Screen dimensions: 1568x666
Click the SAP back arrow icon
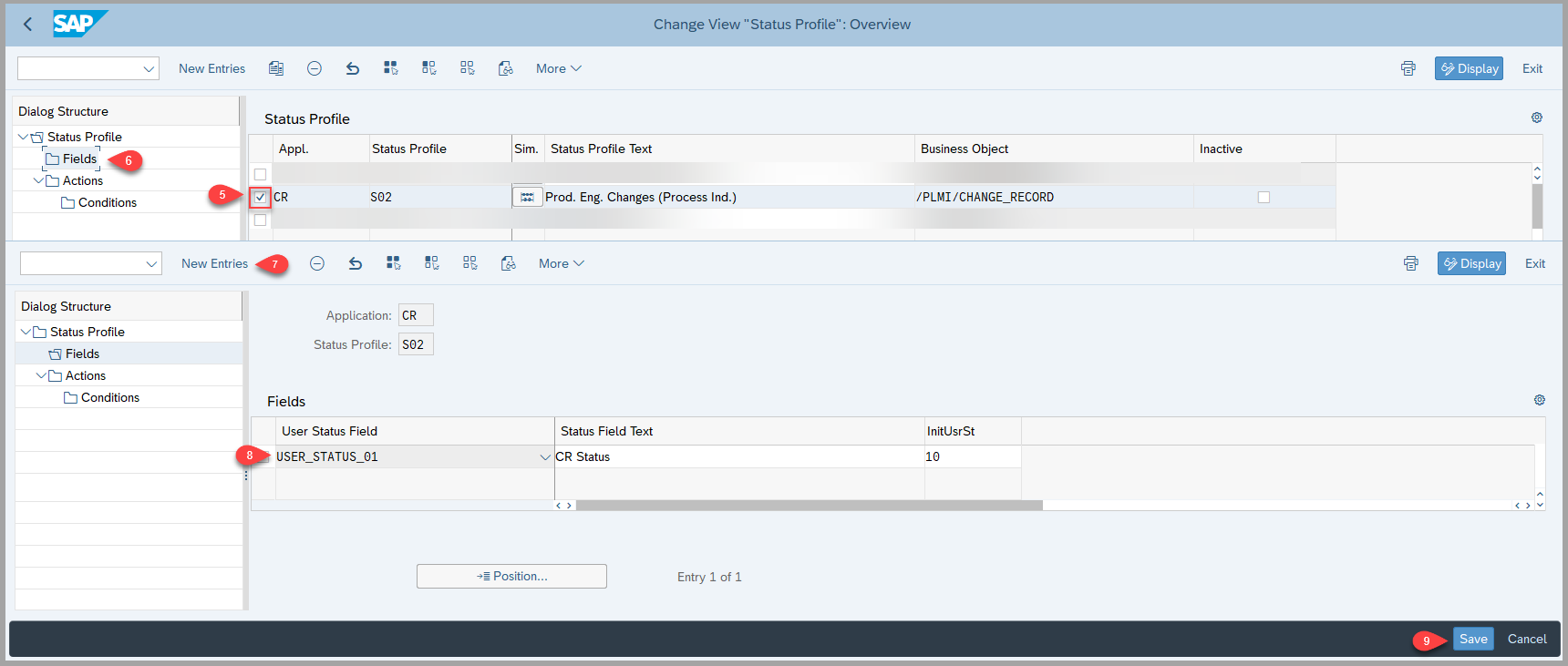pos(27,25)
